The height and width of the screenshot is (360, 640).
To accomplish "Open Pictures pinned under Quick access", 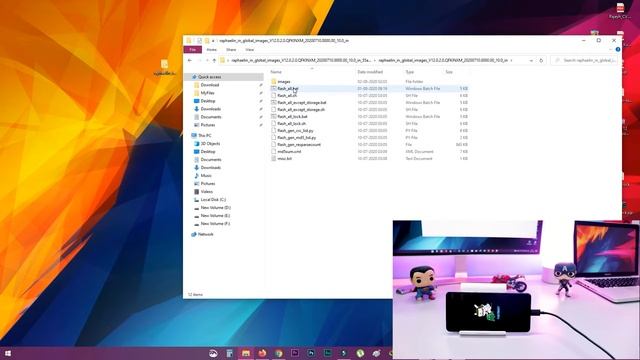I will [x=208, y=125].
